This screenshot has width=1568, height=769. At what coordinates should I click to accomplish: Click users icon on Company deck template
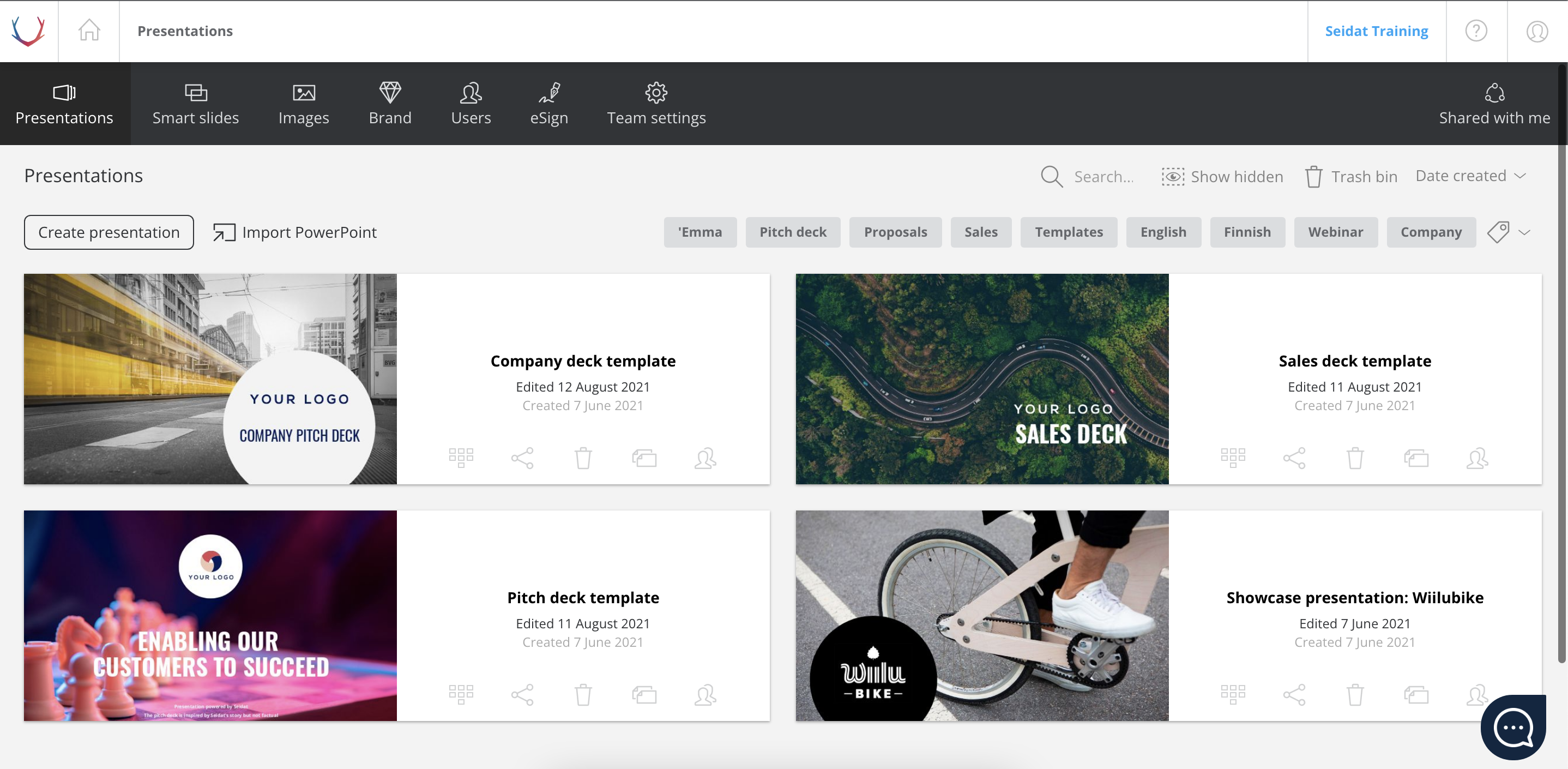(705, 458)
